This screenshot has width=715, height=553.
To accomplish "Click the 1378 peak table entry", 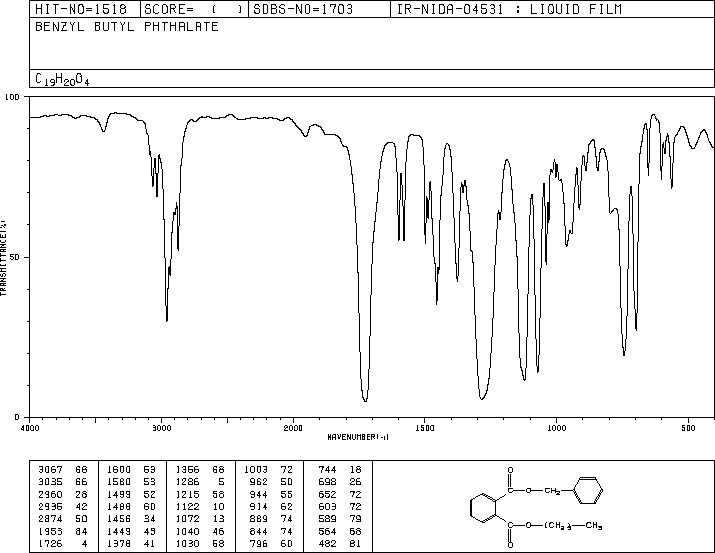I will pos(131,543).
